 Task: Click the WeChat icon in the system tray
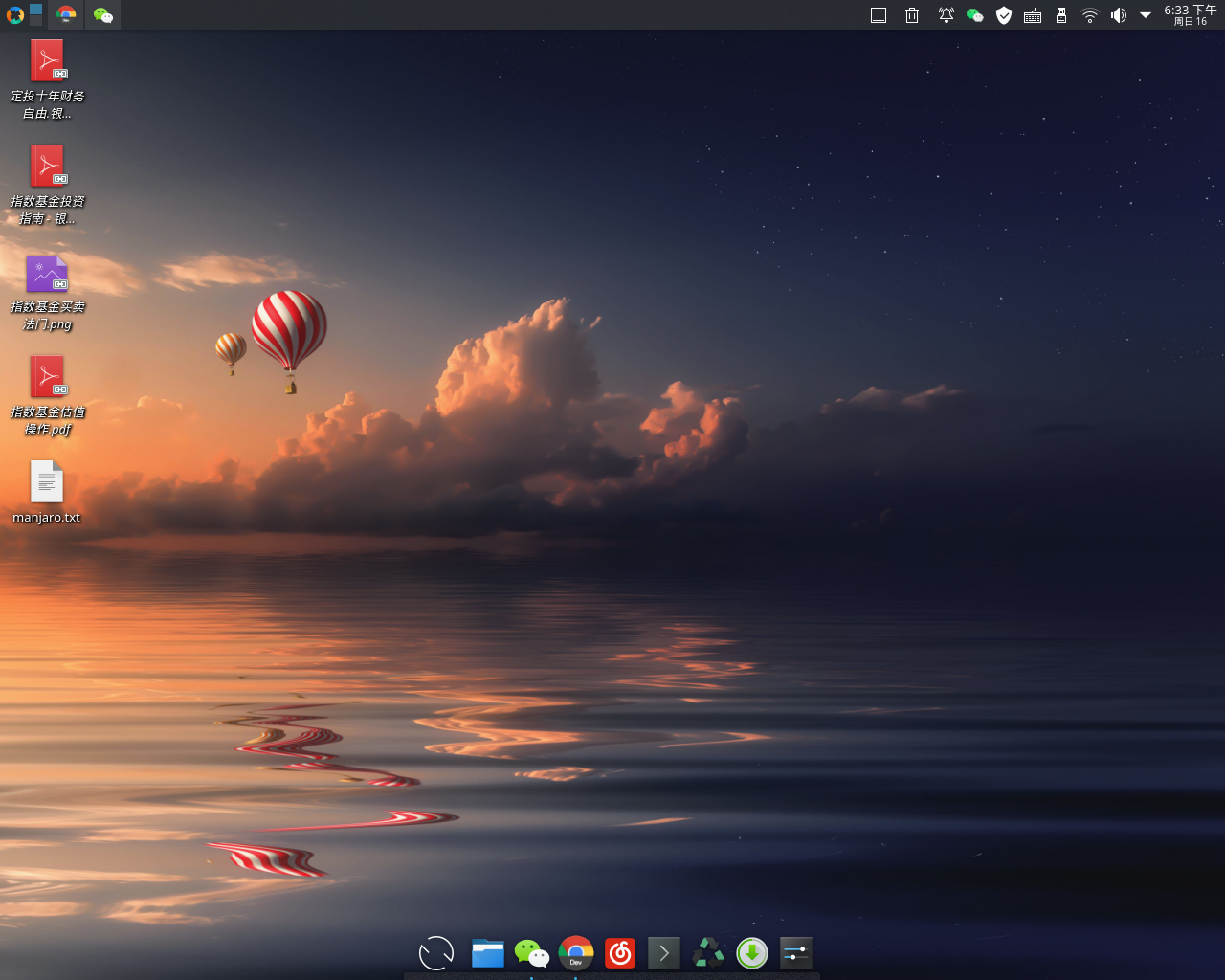click(975, 15)
